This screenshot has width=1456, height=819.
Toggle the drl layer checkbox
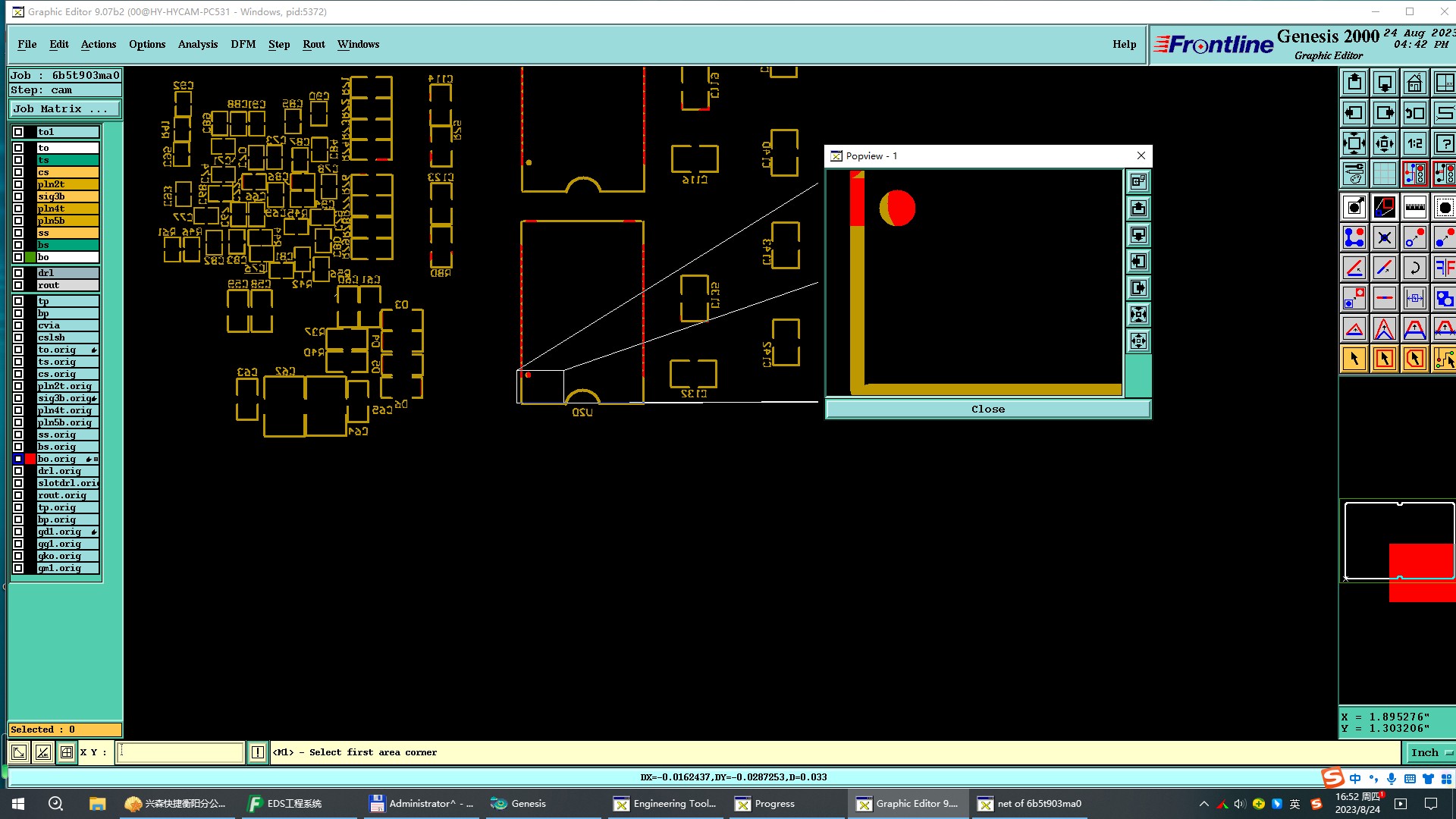(x=18, y=273)
